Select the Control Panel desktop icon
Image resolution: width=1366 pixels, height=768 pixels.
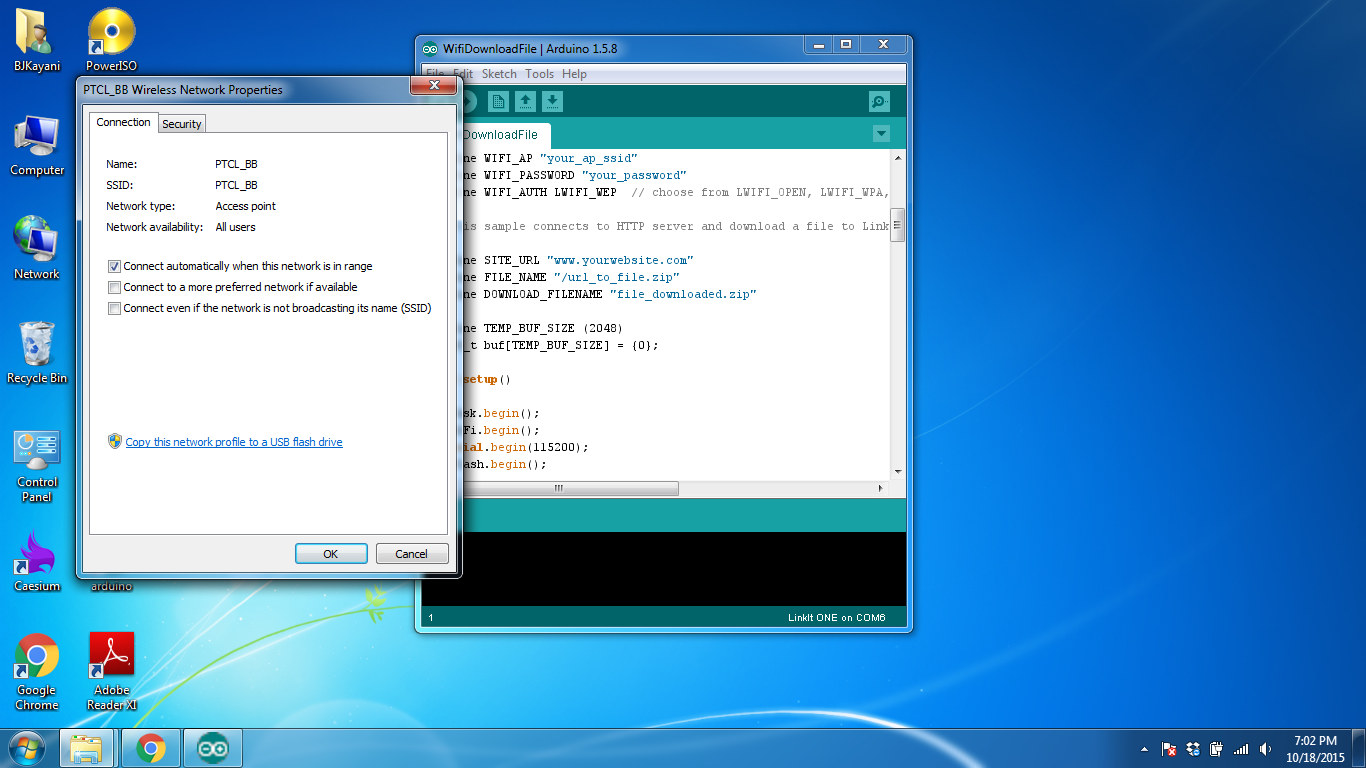tap(37, 466)
